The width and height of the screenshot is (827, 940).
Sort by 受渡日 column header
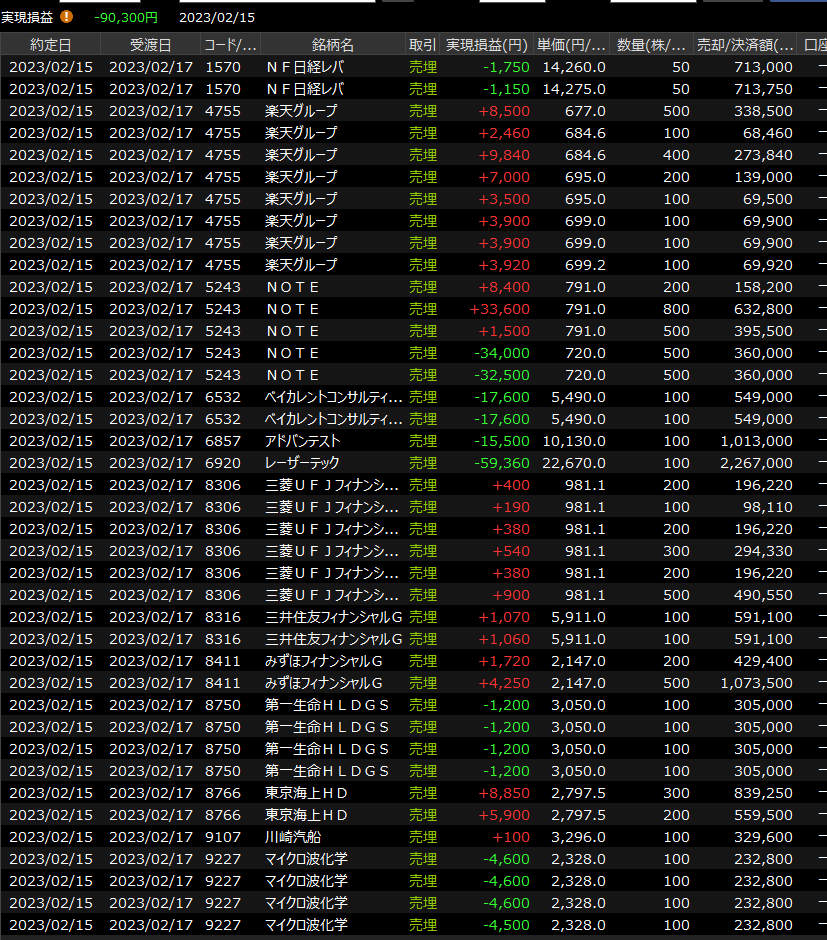click(150, 45)
